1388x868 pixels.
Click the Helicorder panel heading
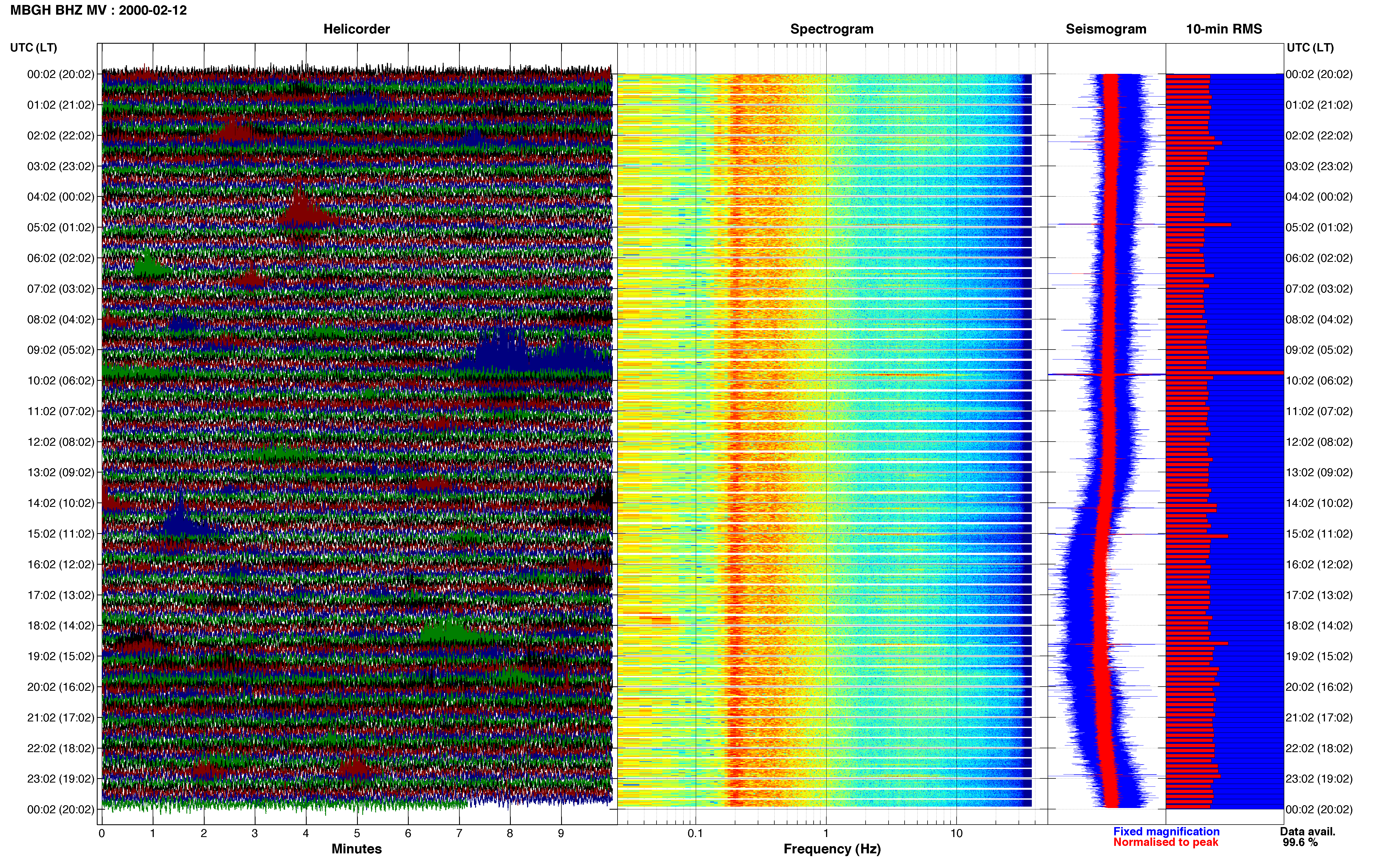click(x=356, y=29)
